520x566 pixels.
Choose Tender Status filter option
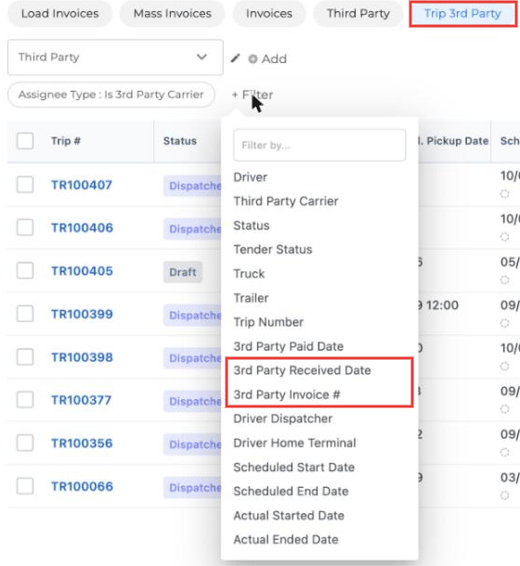273,249
